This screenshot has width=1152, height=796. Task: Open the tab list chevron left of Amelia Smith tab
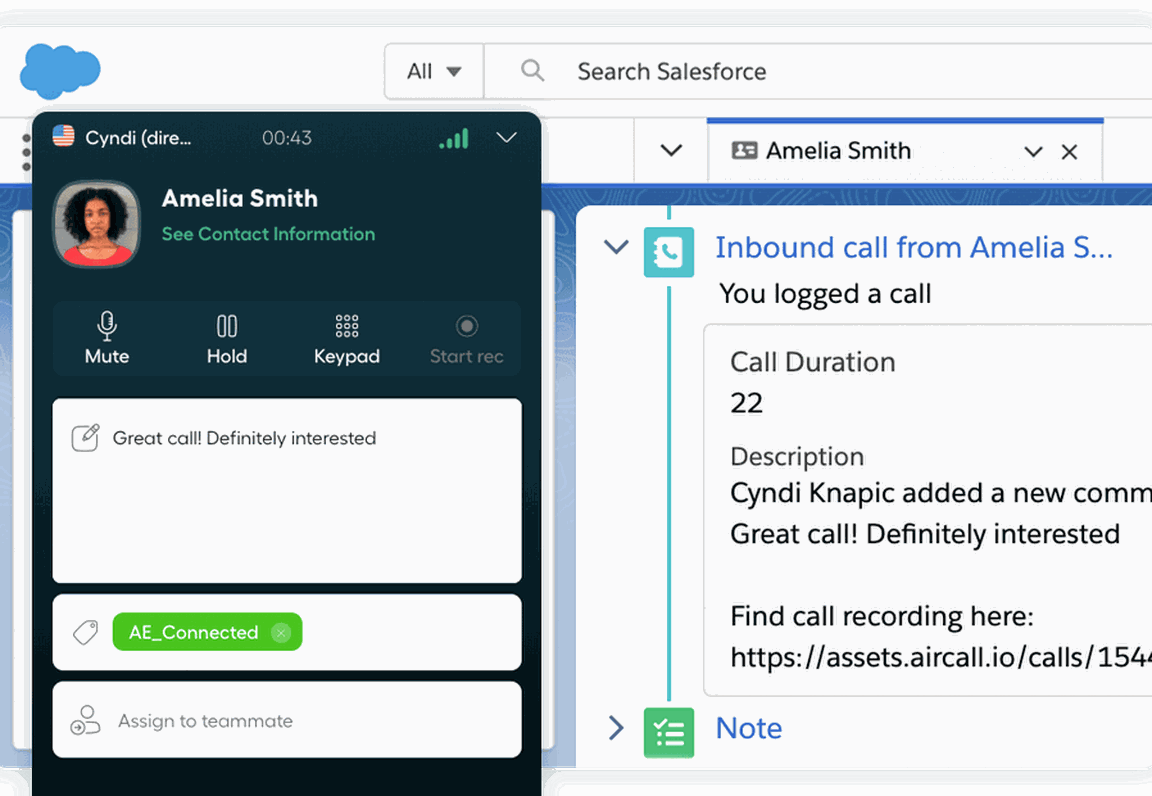pyautogui.click(x=672, y=151)
